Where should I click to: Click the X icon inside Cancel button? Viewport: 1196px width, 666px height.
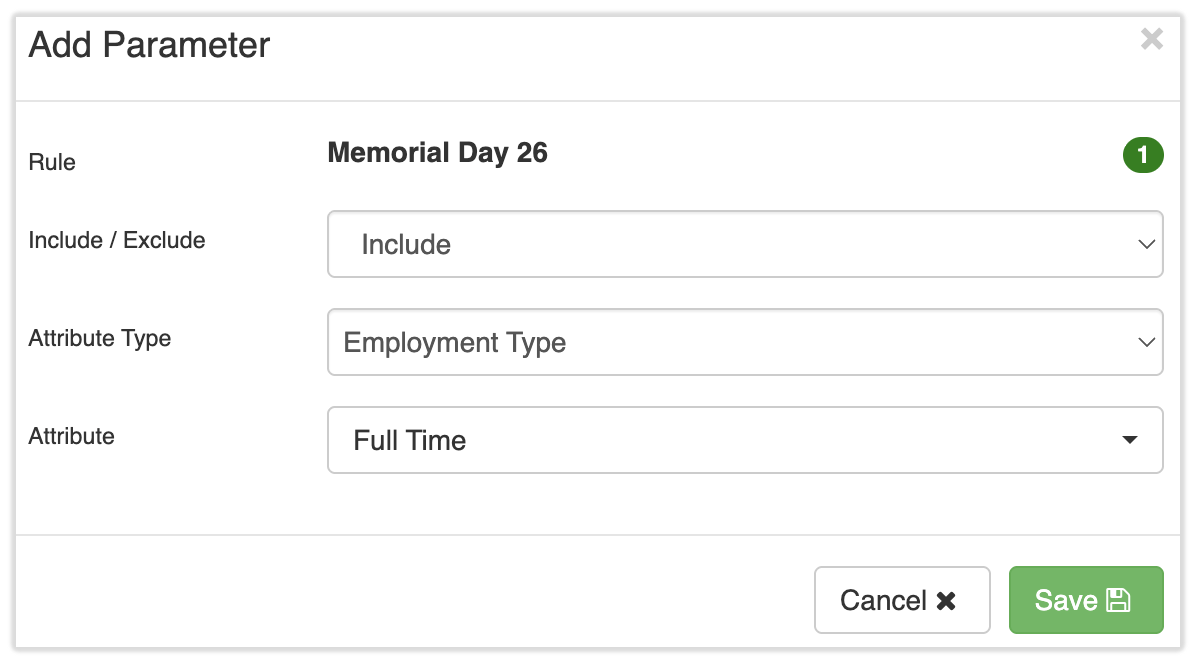[946, 601]
